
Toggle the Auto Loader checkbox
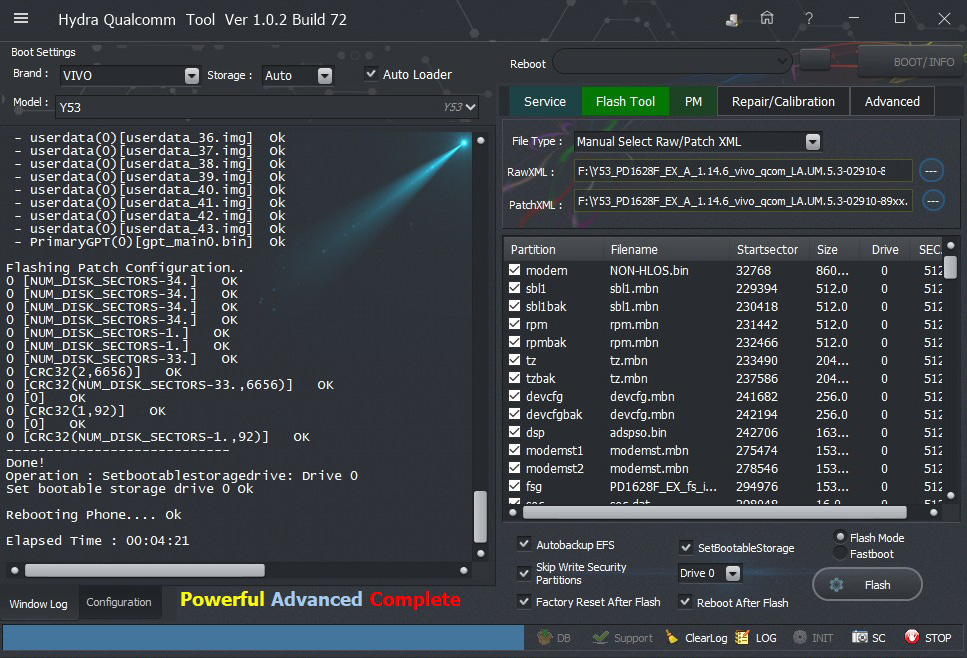pyautogui.click(x=371, y=74)
